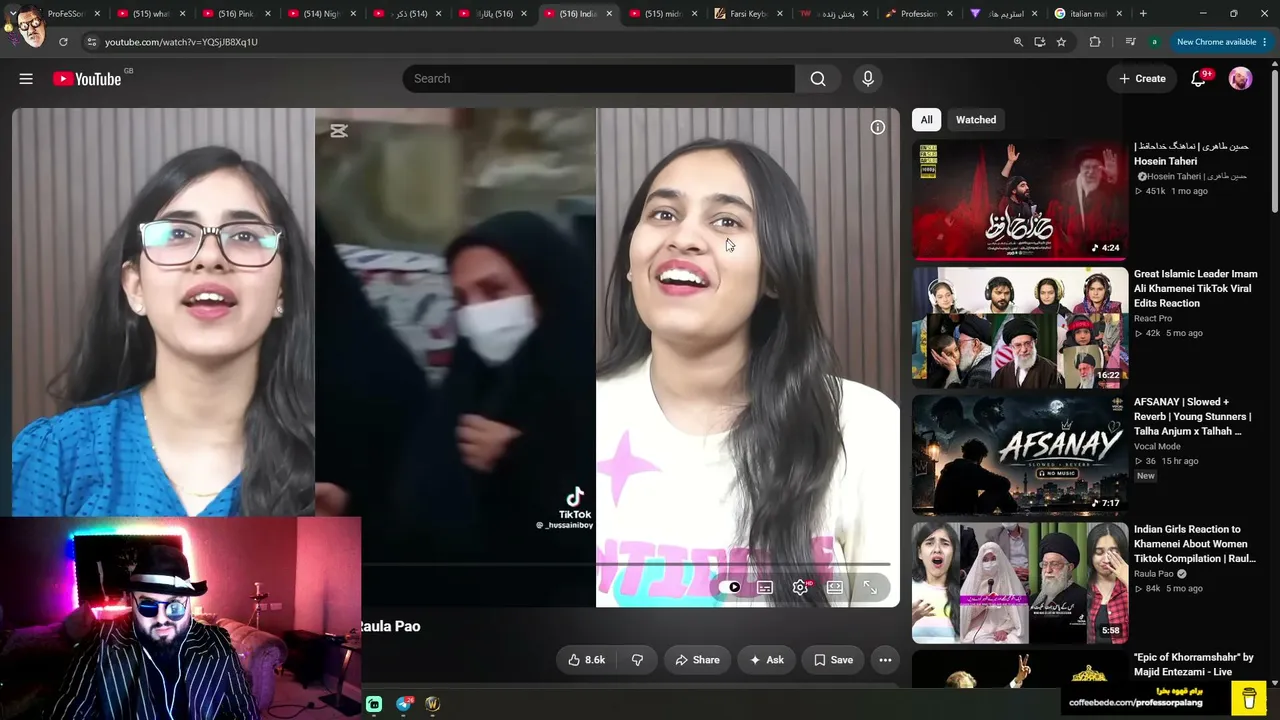
Task: Open the green taskbar app icon
Action: tap(374, 704)
